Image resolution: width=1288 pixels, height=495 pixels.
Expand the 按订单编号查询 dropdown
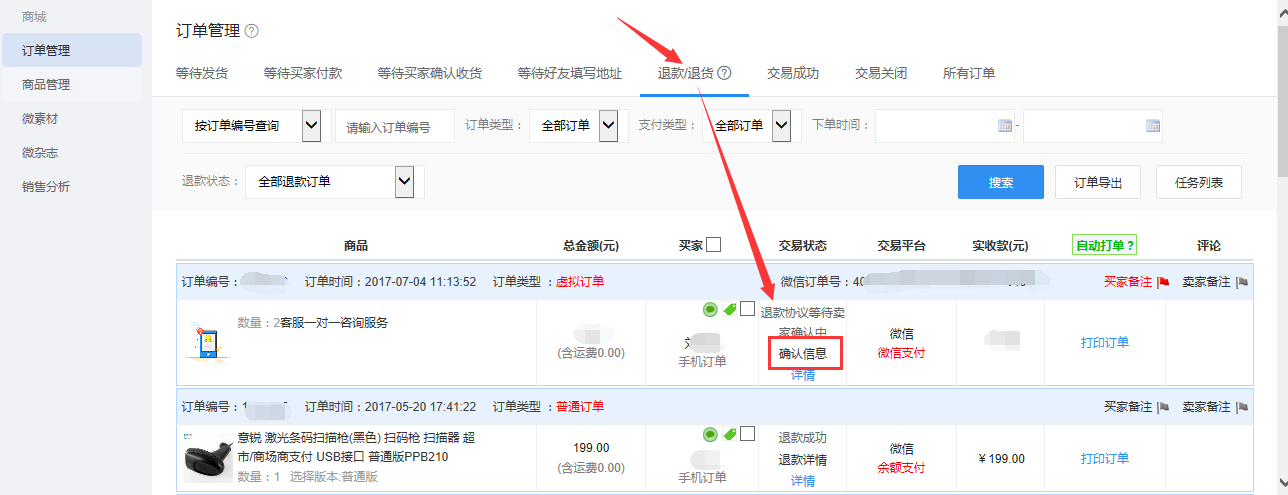coord(311,126)
